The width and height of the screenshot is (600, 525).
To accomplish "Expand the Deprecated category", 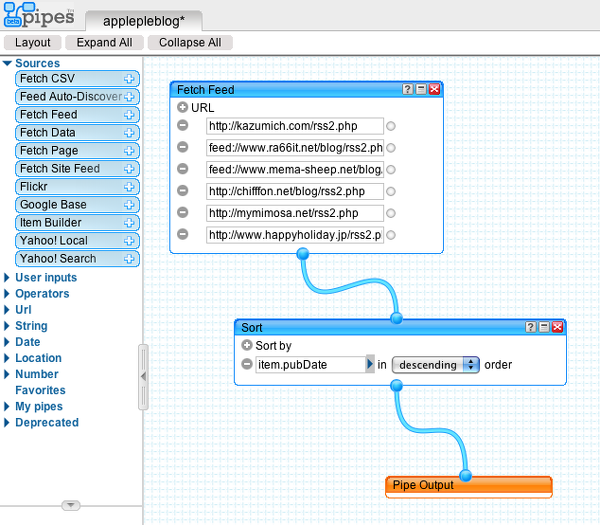I will [x=7, y=422].
